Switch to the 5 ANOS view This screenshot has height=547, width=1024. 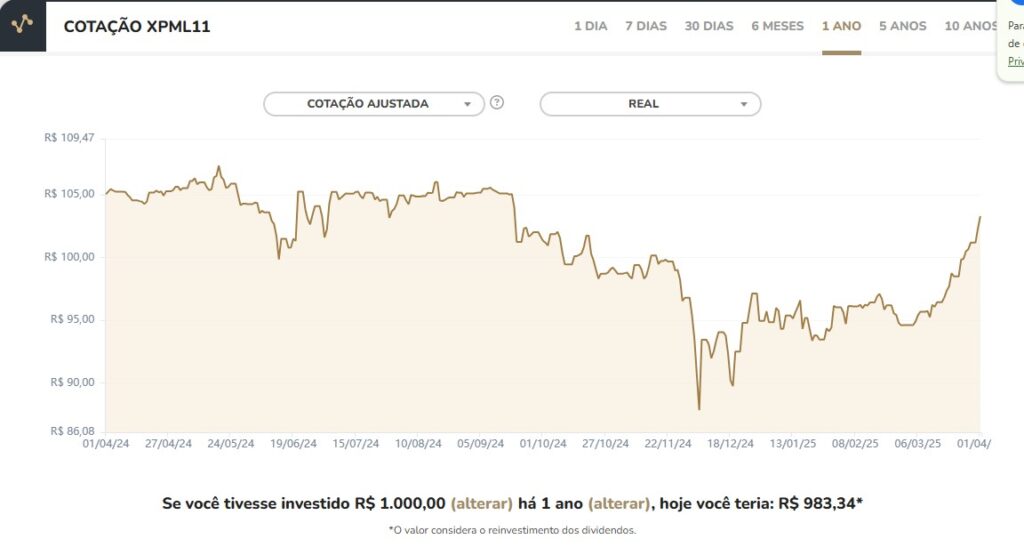[903, 26]
